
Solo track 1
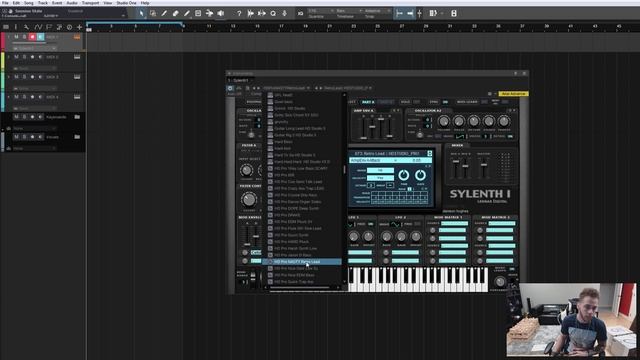pos(24,37)
